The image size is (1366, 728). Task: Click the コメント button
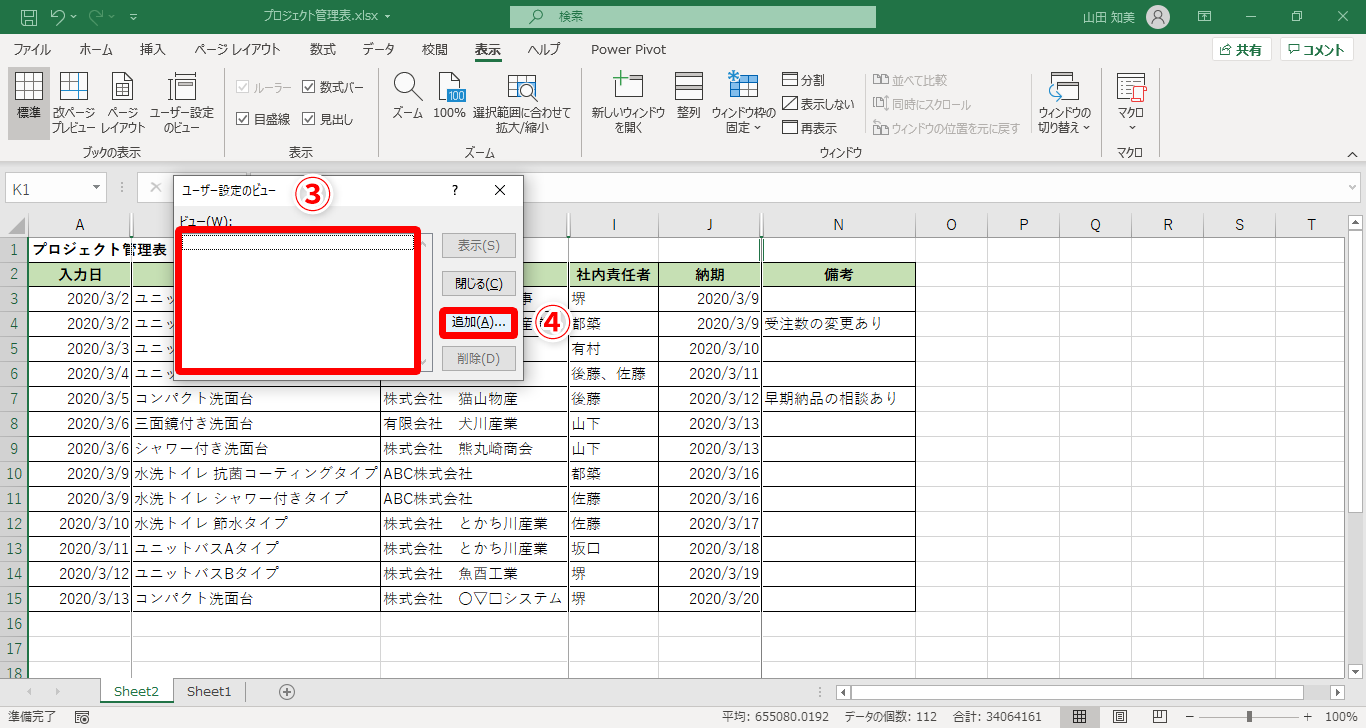[1316, 50]
